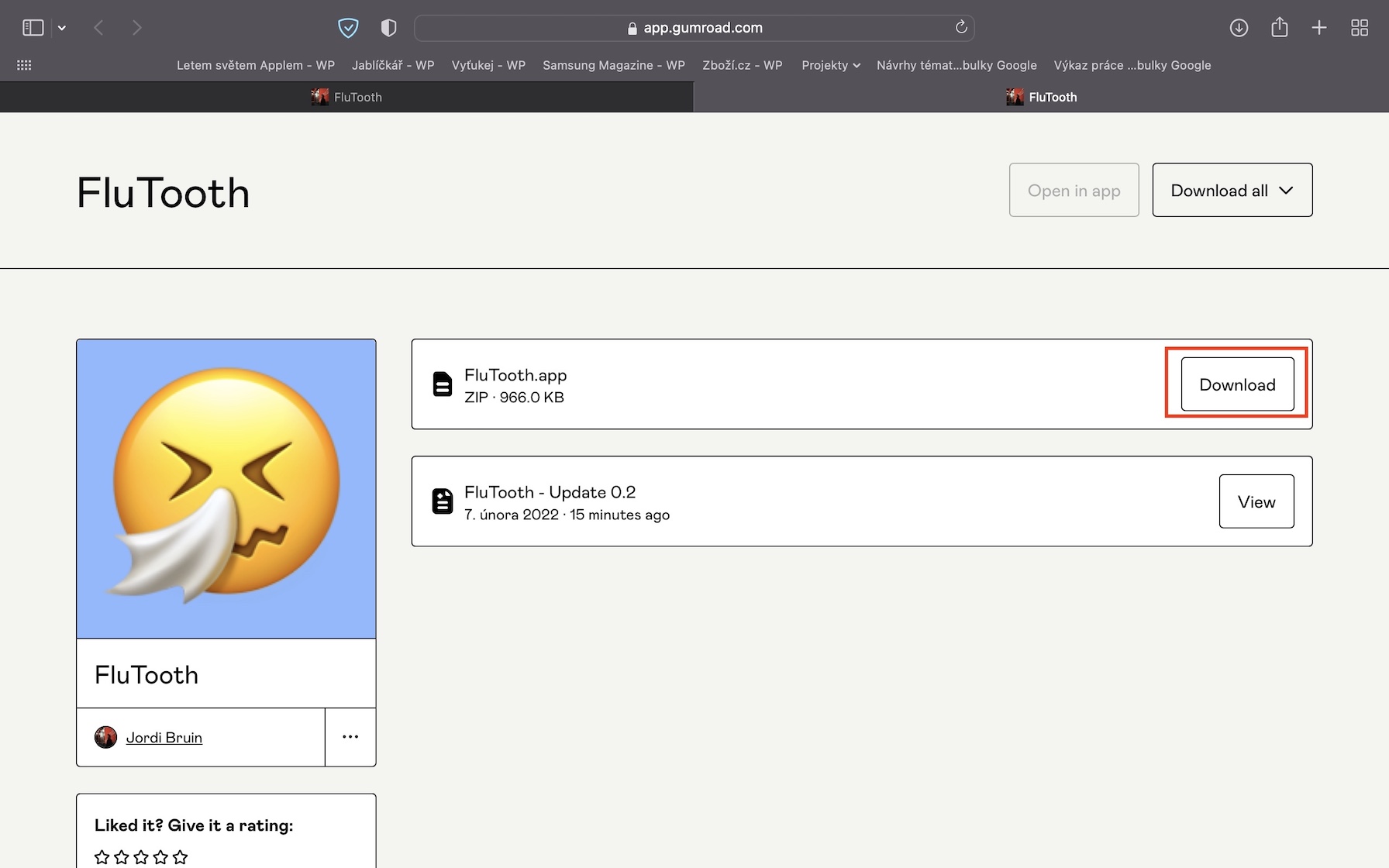Expand the Download all dropdown
The image size is (1389, 868).
(1232, 190)
